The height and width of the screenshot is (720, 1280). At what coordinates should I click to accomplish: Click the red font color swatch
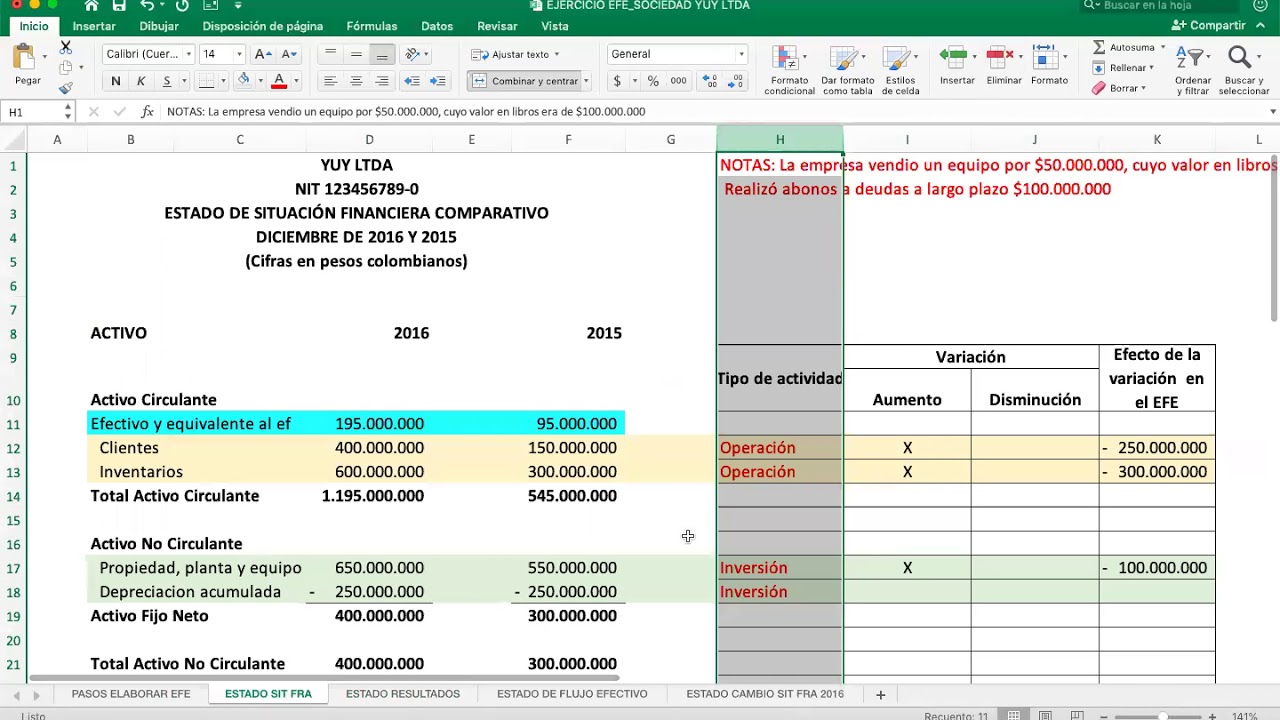tap(279, 81)
